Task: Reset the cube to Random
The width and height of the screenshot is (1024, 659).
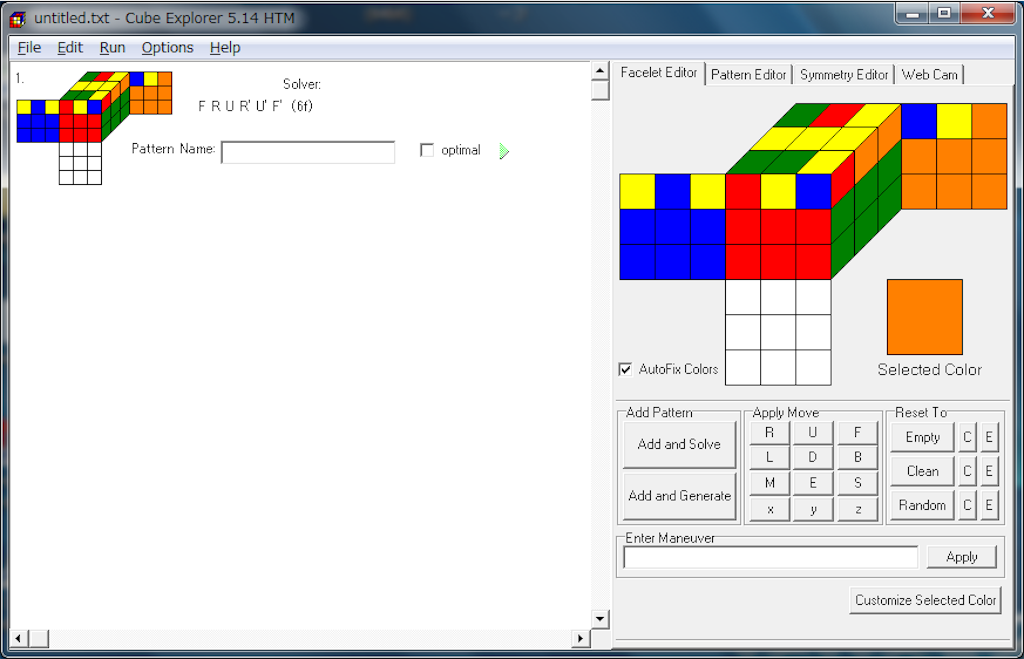Action: click(x=922, y=506)
